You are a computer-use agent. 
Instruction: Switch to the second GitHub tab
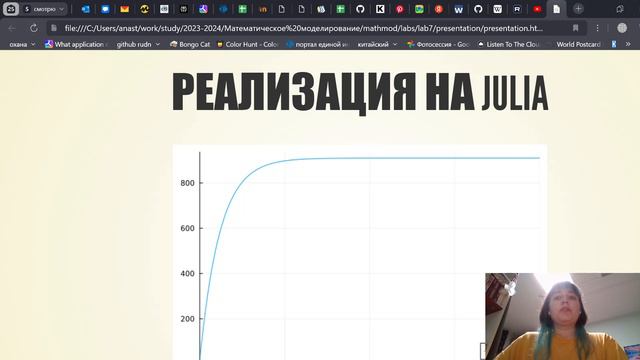[x=478, y=9]
